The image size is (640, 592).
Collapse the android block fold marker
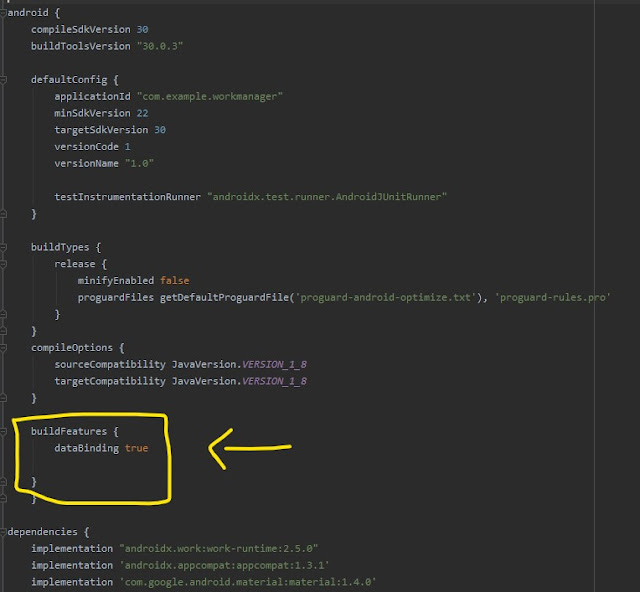click(x=4, y=13)
